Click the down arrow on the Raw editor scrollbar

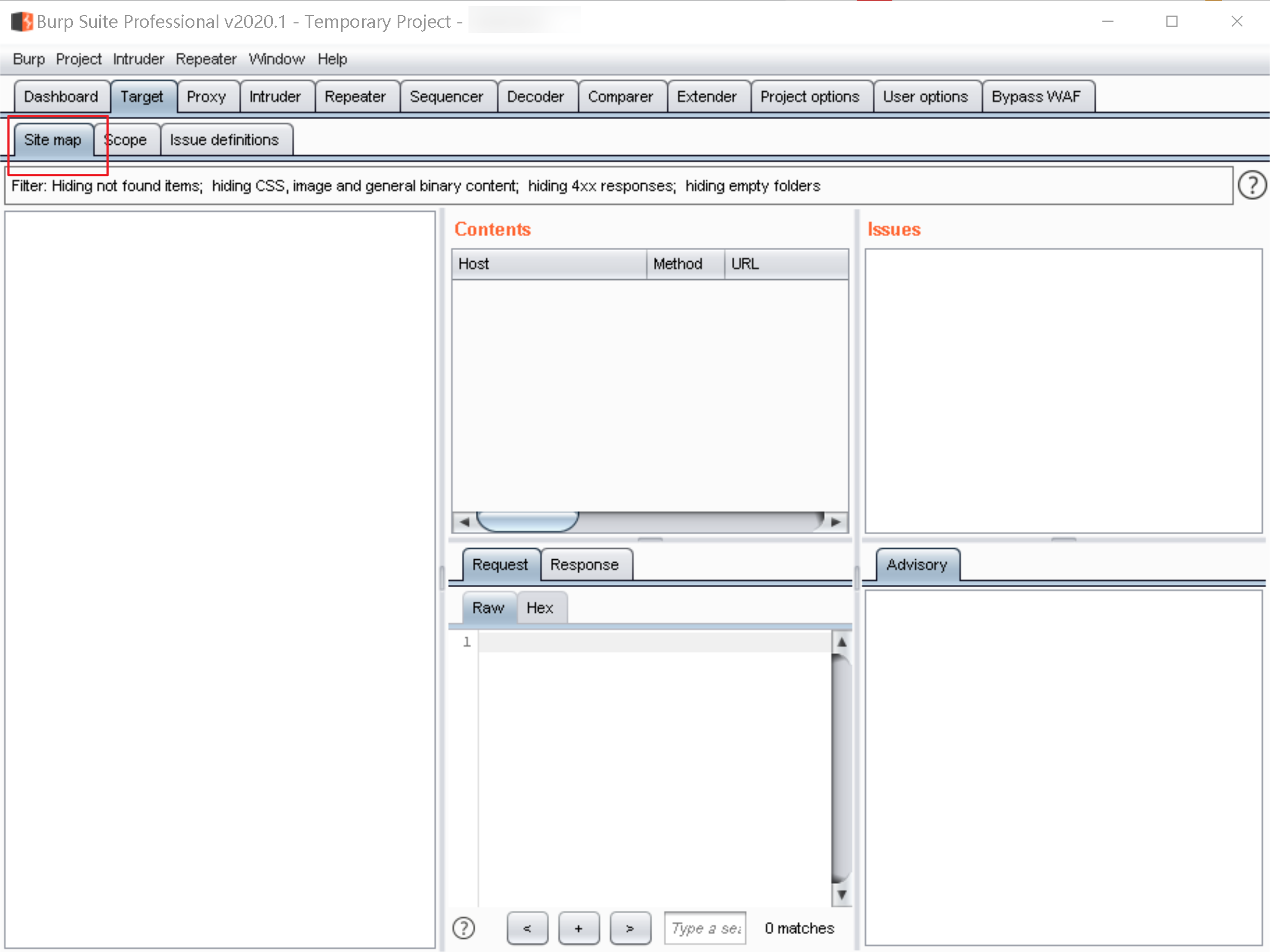pyautogui.click(x=842, y=894)
